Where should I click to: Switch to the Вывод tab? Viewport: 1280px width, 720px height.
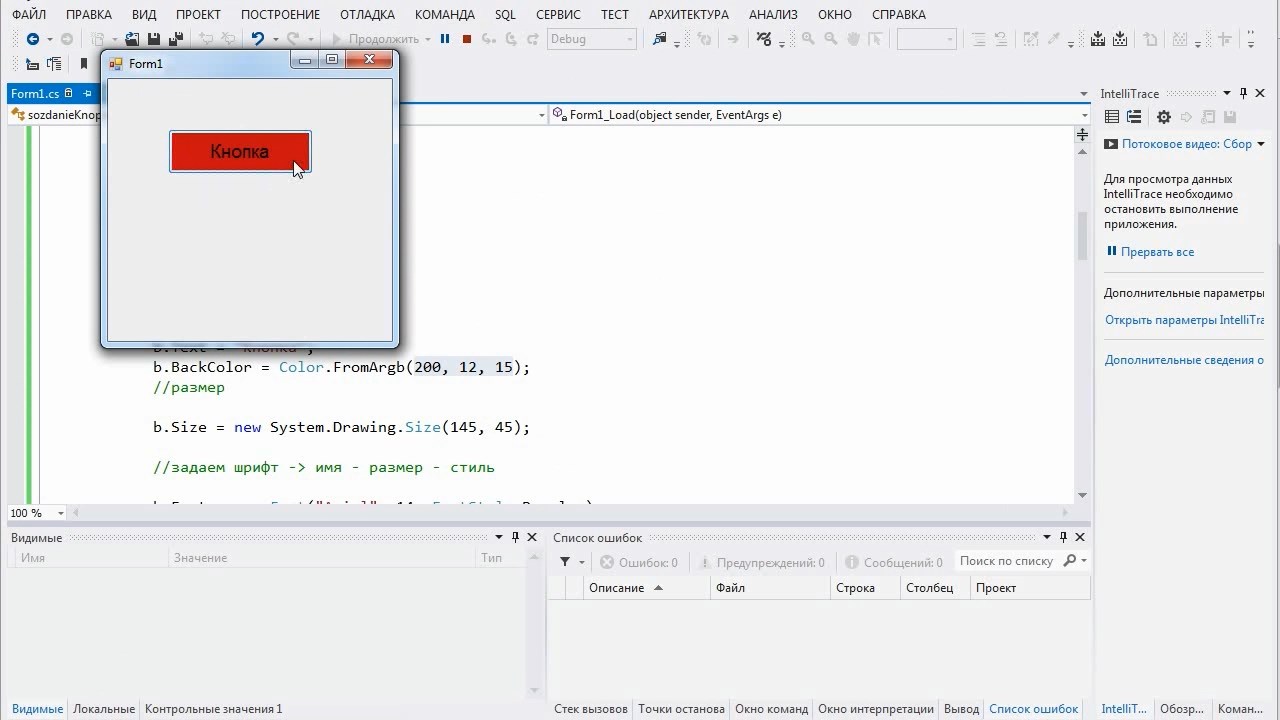(x=962, y=709)
